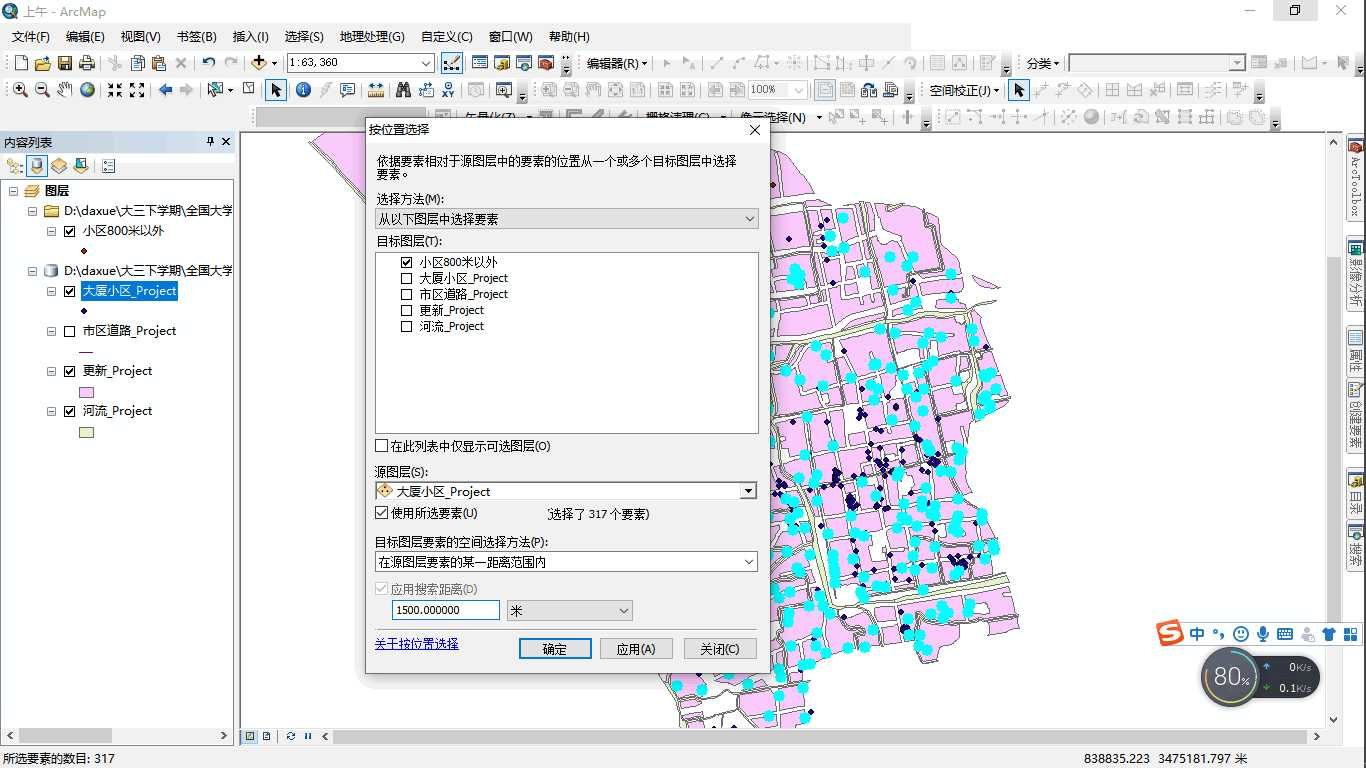This screenshot has height=768, width=1366.
Task: Open the Find binoculars tool
Action: tap(403, 90)
